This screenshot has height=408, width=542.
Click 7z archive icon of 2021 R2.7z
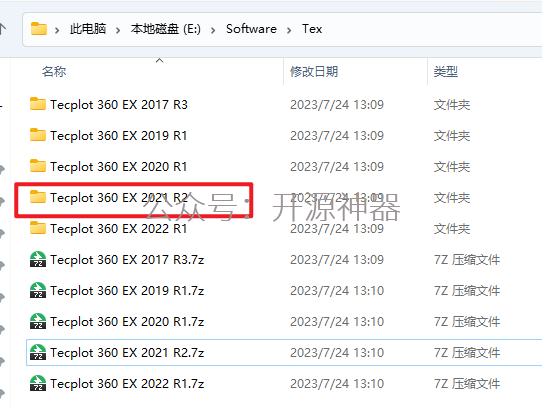[38, 352]
